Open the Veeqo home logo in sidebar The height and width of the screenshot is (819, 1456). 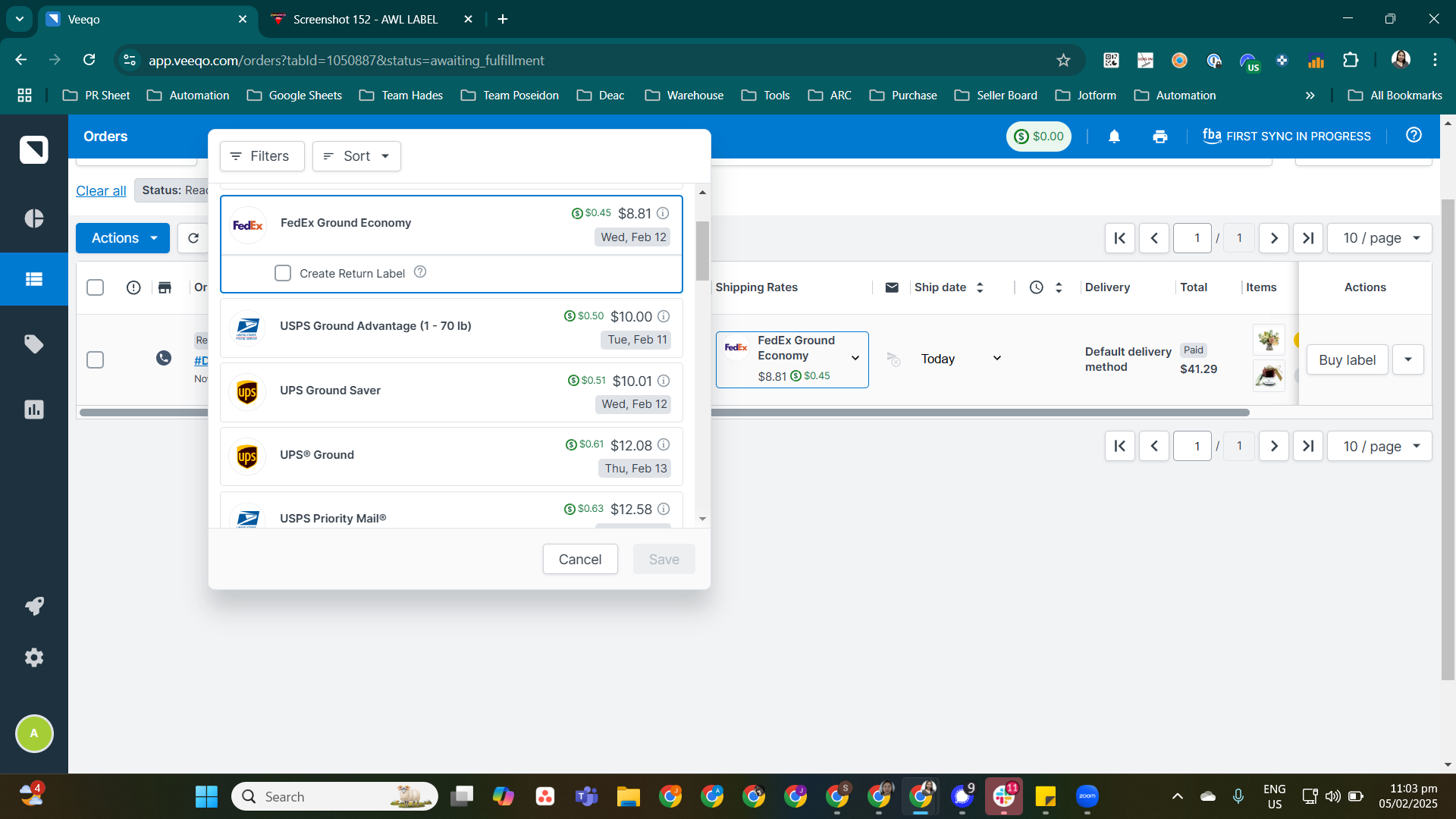point(34,149)
